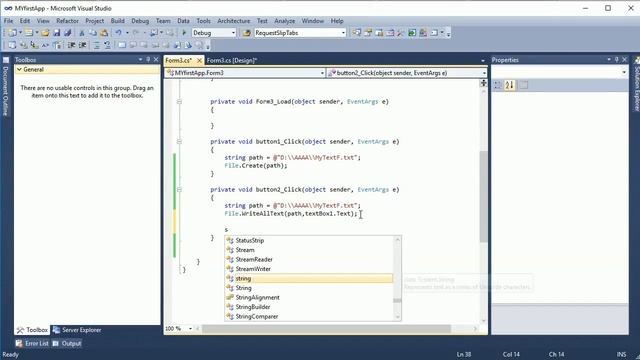Click the Comment Out Selection icon
Image resolution: width=640 pixels, height=360 pixels.
97,45
